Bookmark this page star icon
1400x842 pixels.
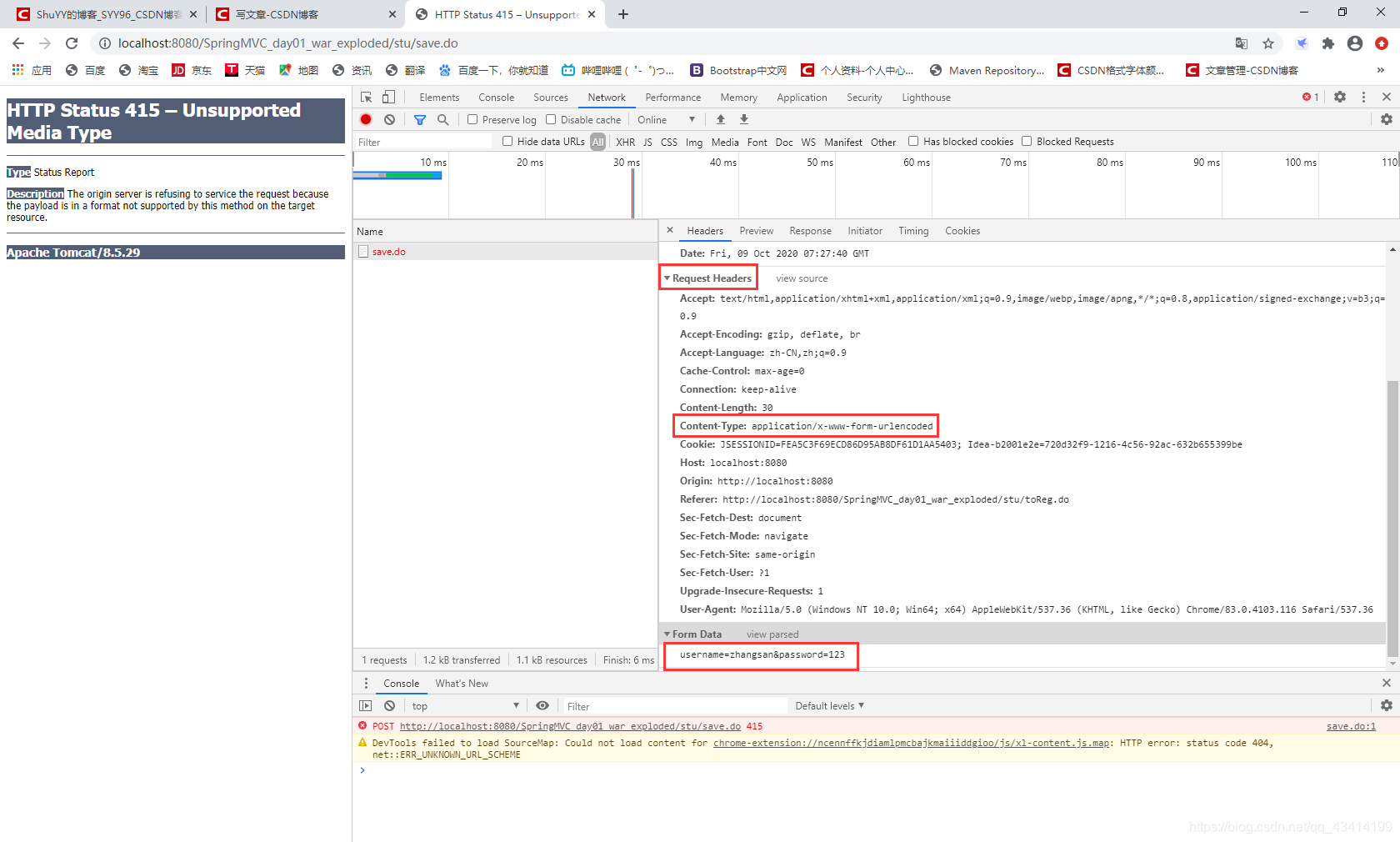coord(1268,43)
